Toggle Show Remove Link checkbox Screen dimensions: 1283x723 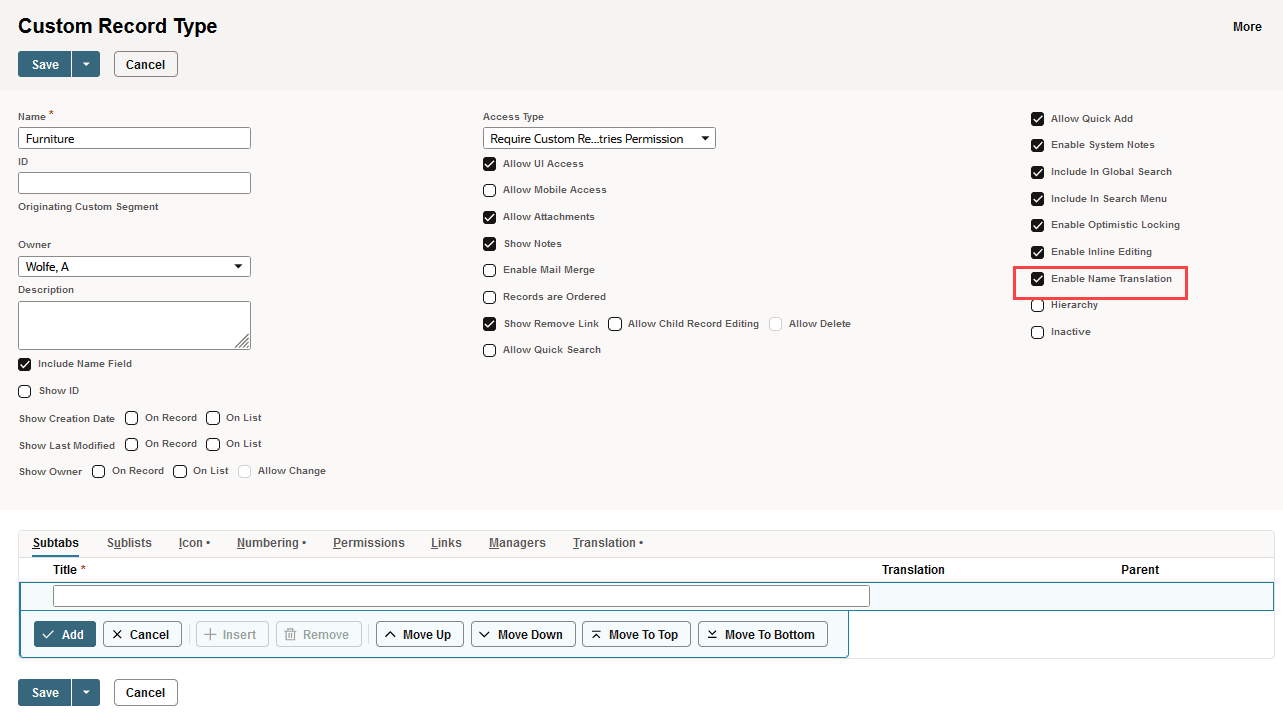click(x=490, y=324)
